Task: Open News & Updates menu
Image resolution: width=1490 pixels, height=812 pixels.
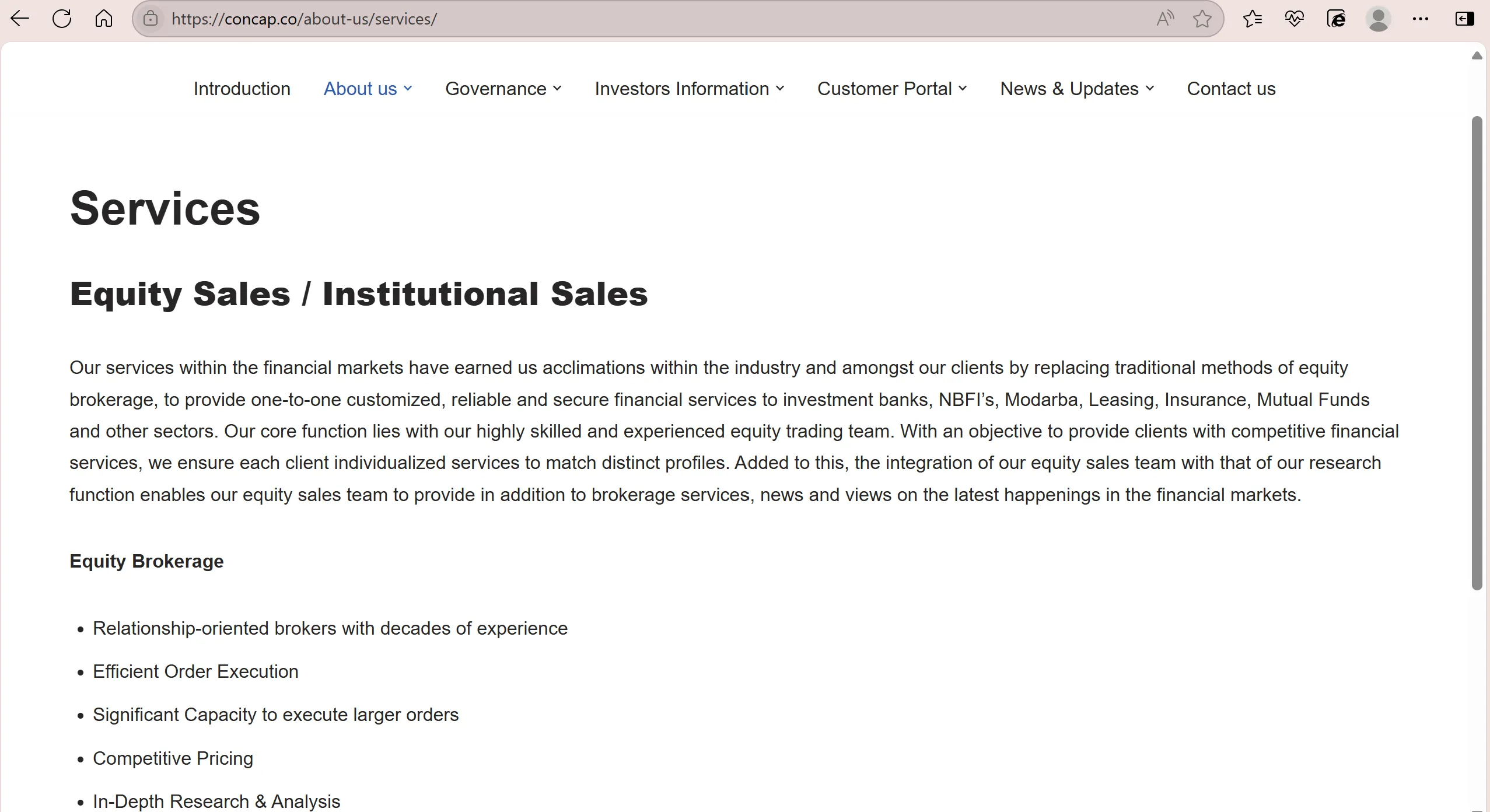Action: click(1077, 89)
